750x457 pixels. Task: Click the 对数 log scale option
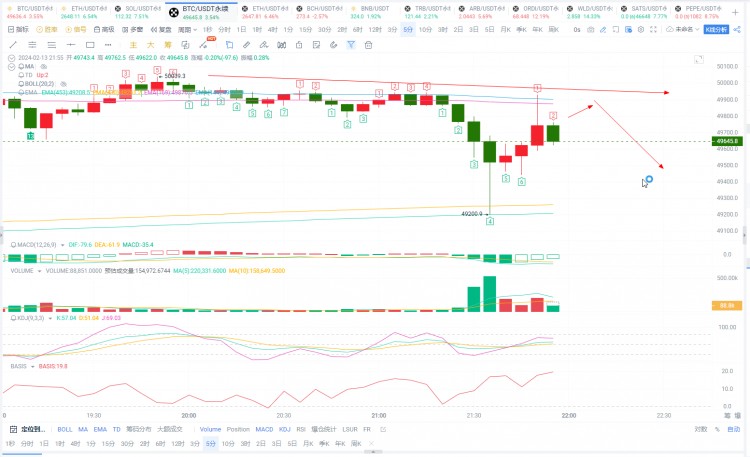point(701,429)
